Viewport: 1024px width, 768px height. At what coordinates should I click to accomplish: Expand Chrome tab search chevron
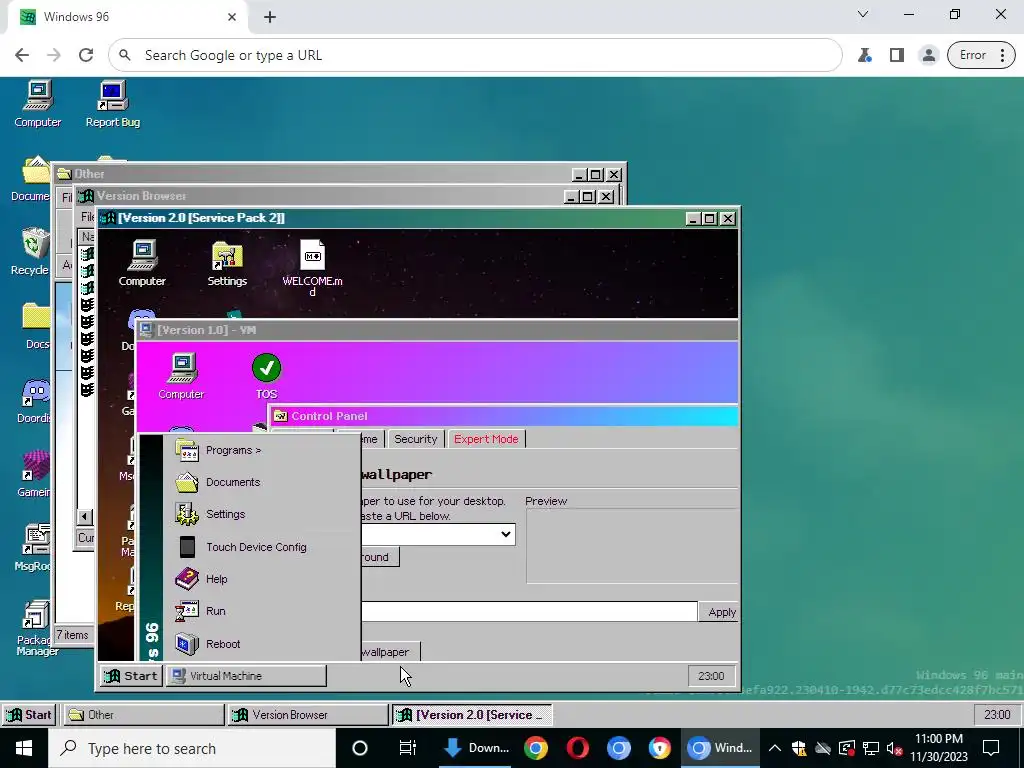[863, 14]
